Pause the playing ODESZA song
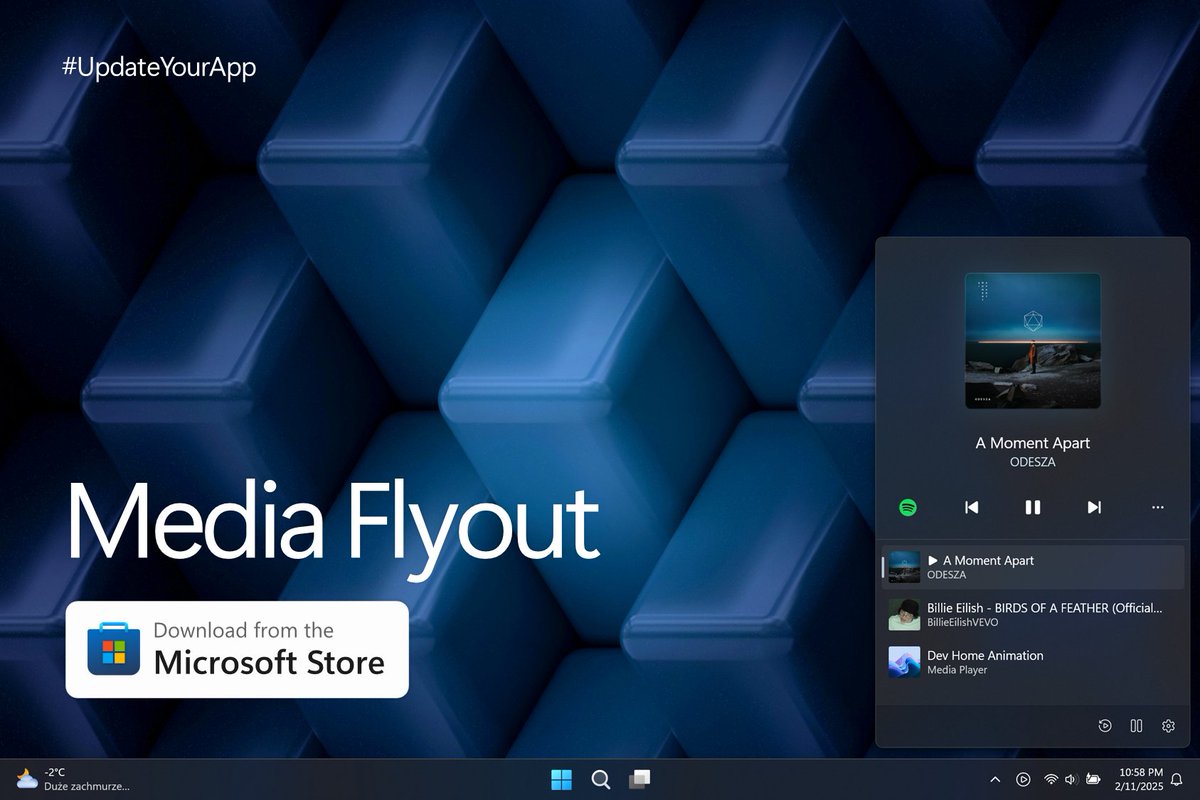Image resolution: width=1200 pixels, height=800 pixels. (x=1033, y=507)
